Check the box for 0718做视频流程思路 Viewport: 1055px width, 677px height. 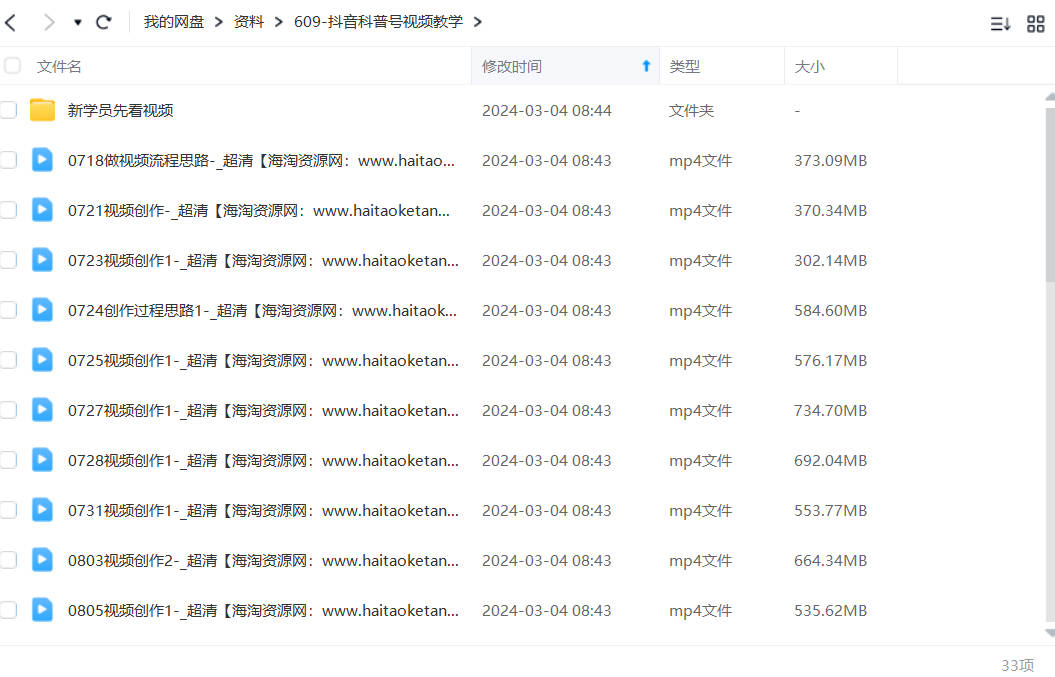click(8, 160)
